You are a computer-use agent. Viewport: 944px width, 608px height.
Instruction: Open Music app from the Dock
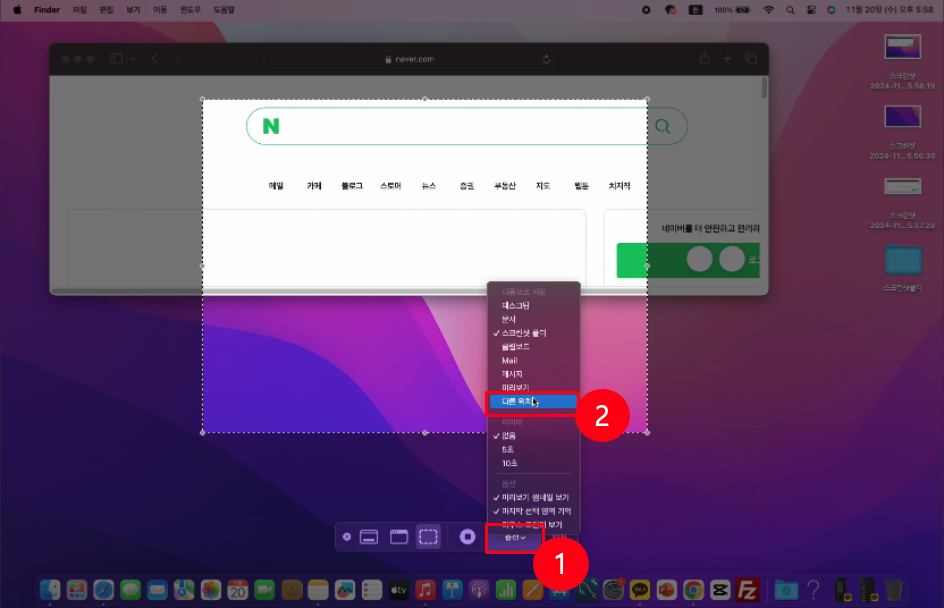point(425,590)
